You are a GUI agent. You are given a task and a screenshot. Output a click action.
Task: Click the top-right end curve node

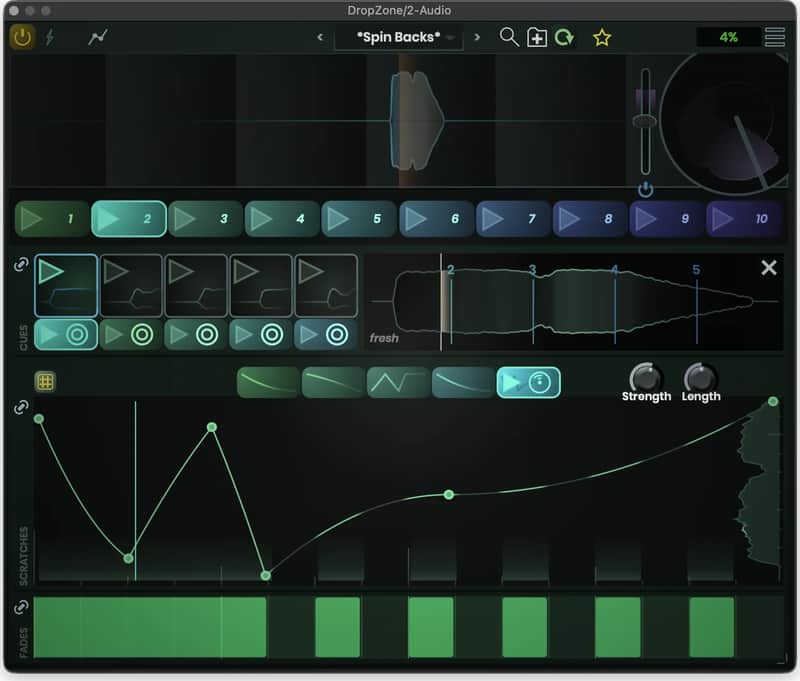pyautogui.click(x=773, y=401)
